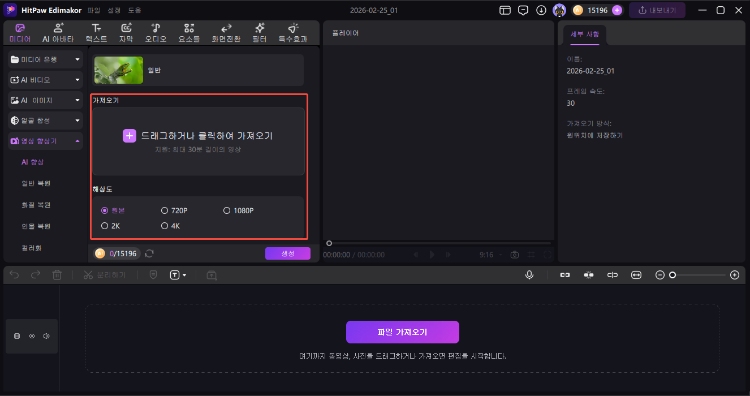Click the fit-timeline-width arrows icon
Screen dimensions: 750x396
pos(636,275)
